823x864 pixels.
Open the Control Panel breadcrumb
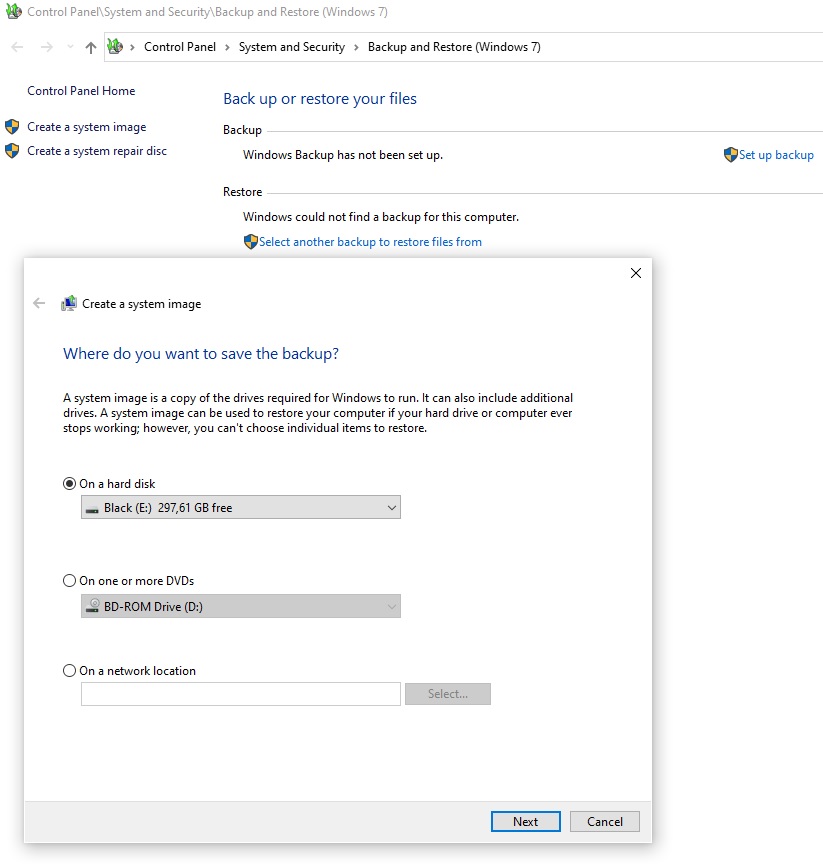pyautogui.click(x=180, y=47)
